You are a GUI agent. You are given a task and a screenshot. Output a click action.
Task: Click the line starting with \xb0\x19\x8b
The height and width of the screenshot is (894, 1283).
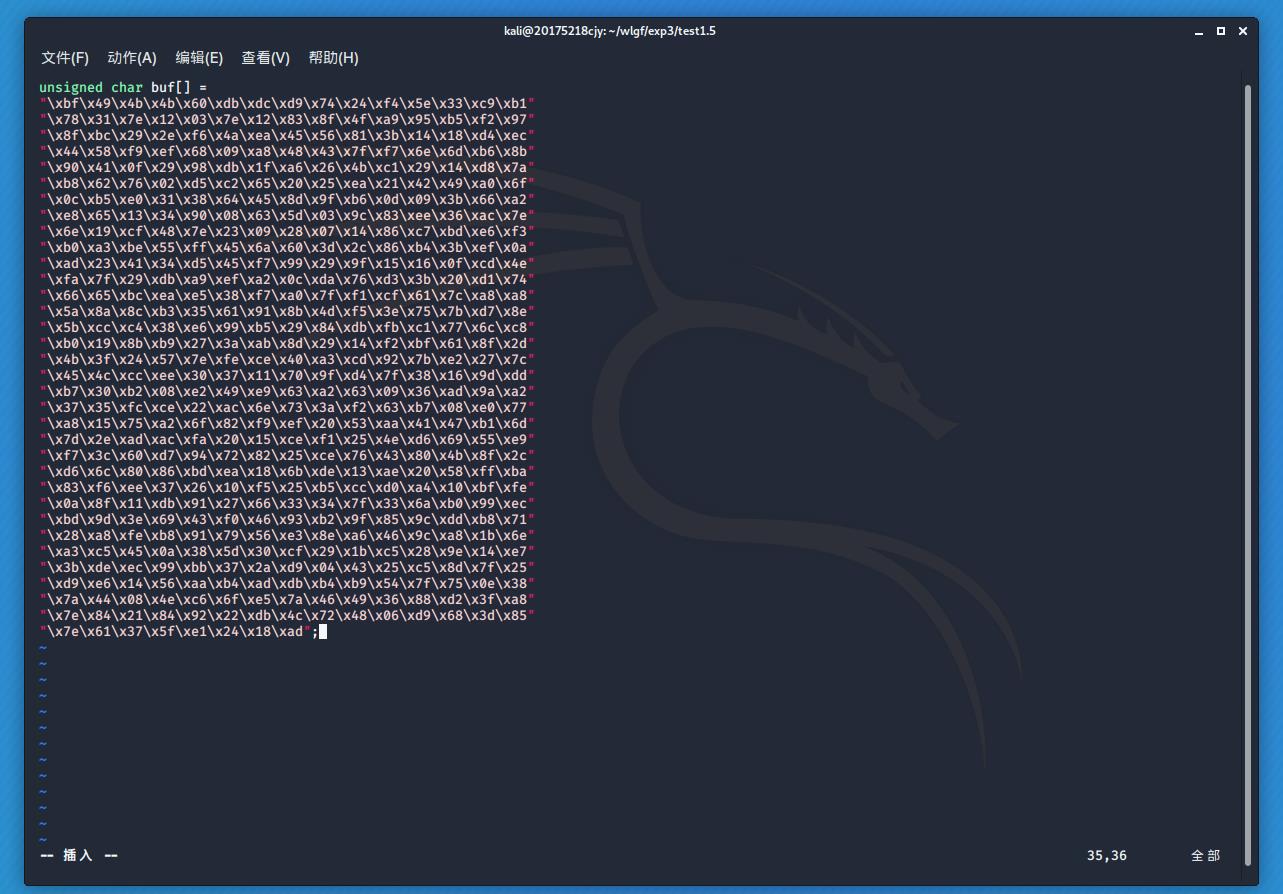tap(288, 344)
